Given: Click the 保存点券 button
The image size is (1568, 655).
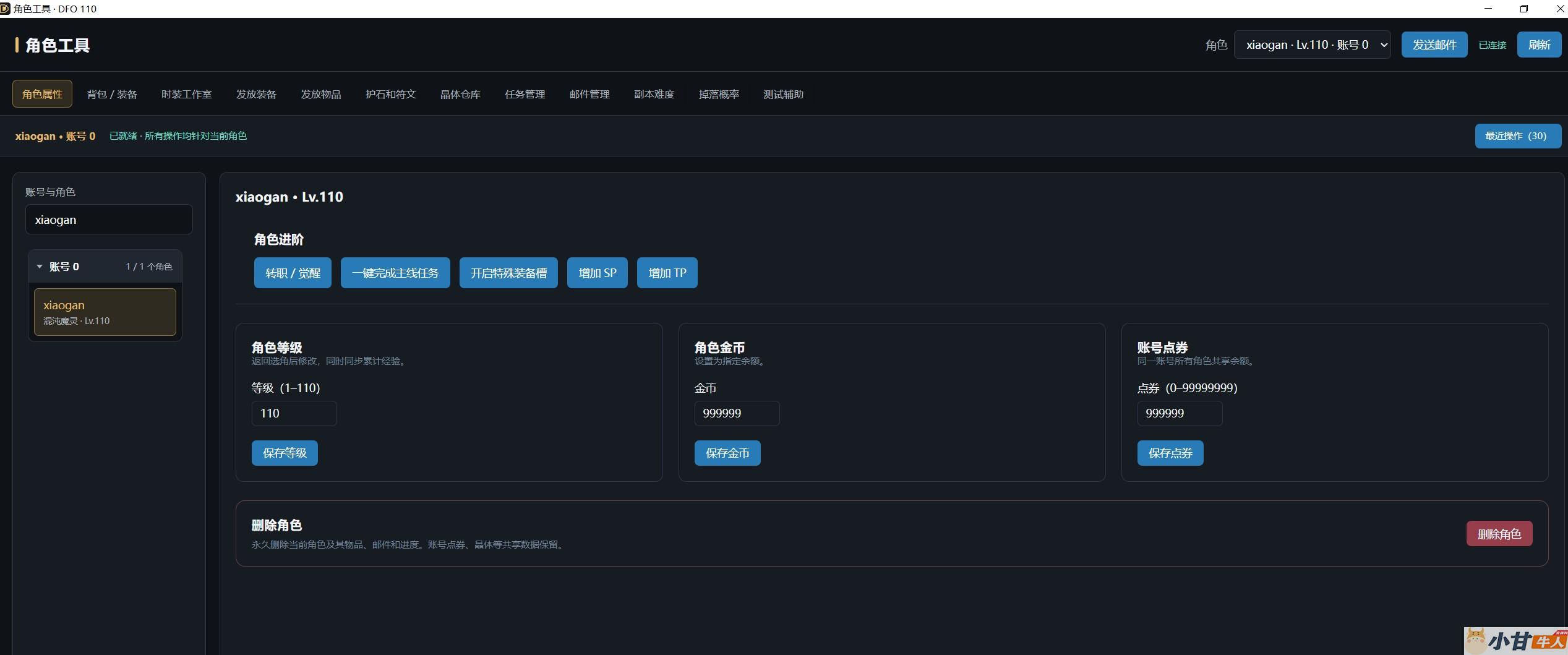Looking at the screenshot, I should click(x=1170, y=453).
